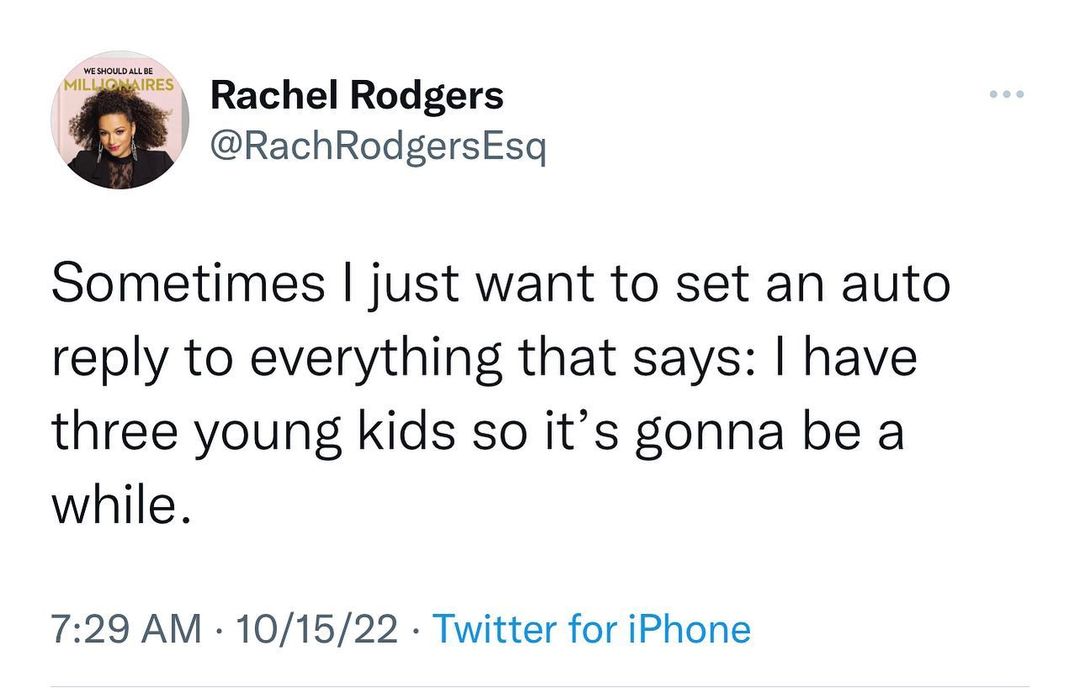
Task: Open the Twitter for iPhone source link
Action: [593, 629]
